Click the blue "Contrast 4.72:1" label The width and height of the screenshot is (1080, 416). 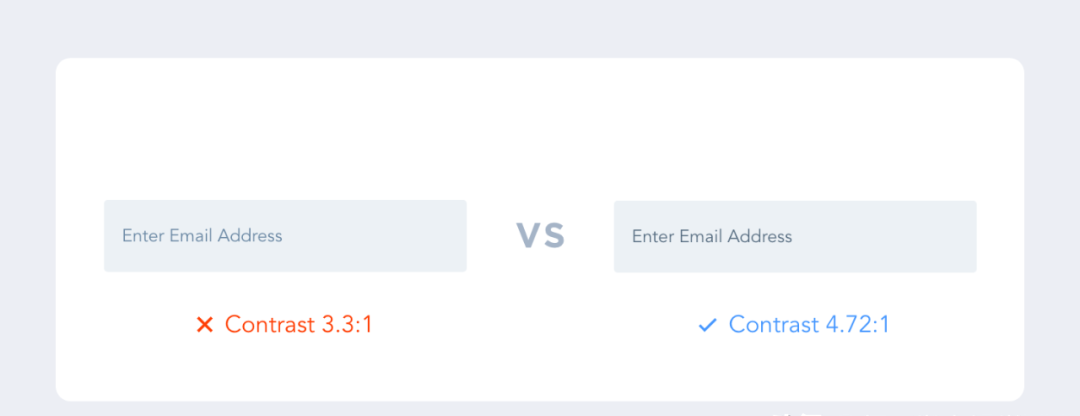click(809, 325)
